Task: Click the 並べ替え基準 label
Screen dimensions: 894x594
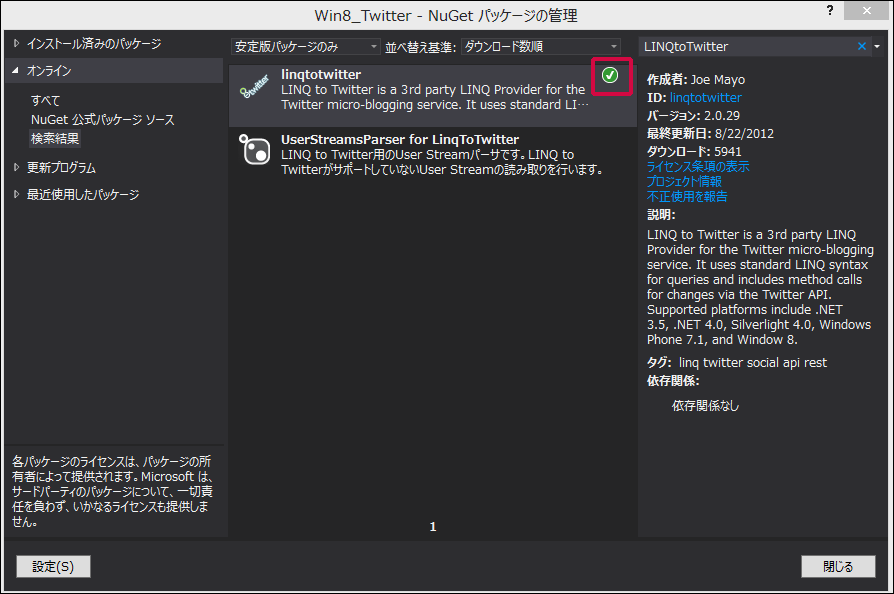Action: 420,47
